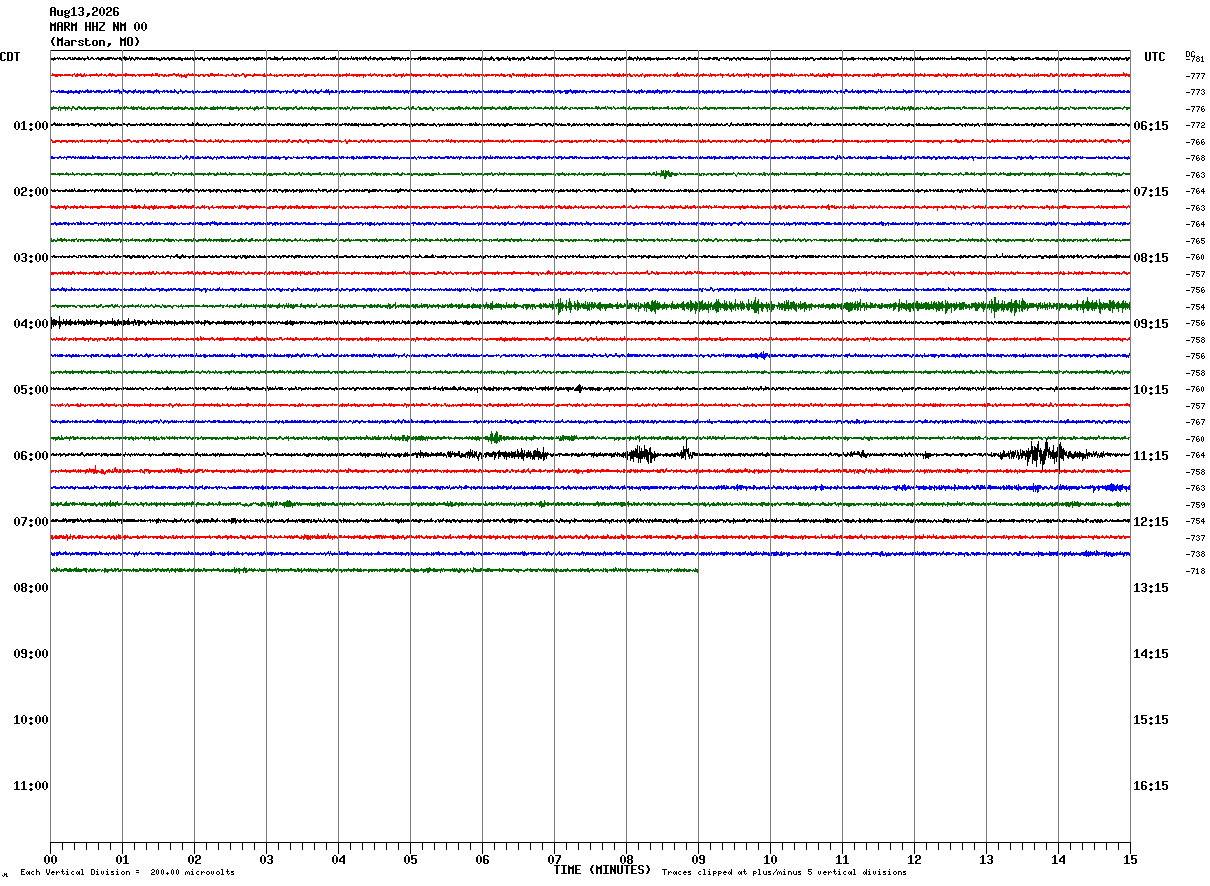Click minute 15 tick on bottom axis
This screenshot has height=886, width=1210.
pos(1130,859)
